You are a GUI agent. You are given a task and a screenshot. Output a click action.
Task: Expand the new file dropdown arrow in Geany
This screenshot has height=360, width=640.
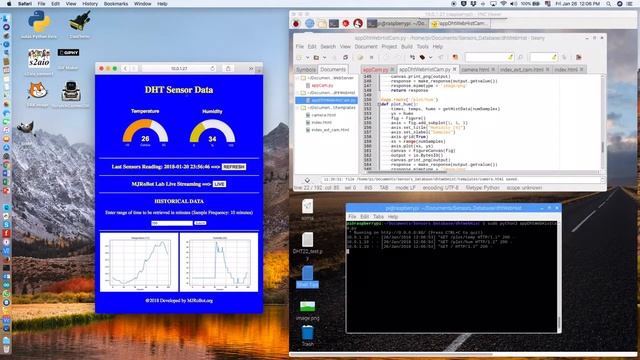click(x=307, y=58)
